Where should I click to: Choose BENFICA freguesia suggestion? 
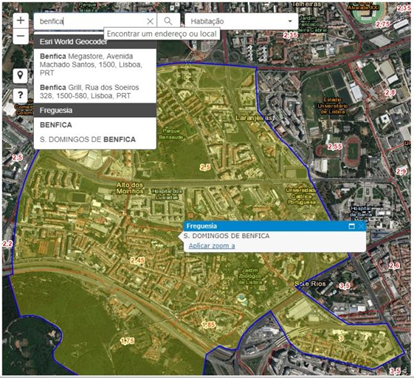[x=95, y=125]
